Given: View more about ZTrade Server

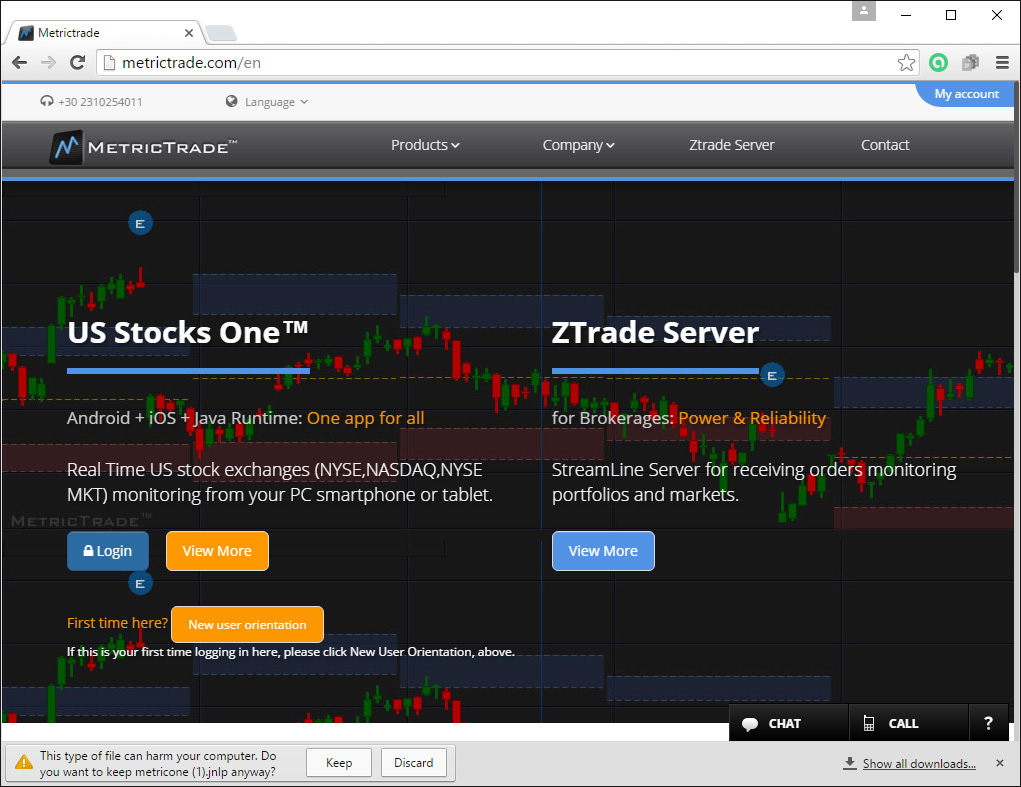Looking at the screenshot, I should [x=603, y=551].
